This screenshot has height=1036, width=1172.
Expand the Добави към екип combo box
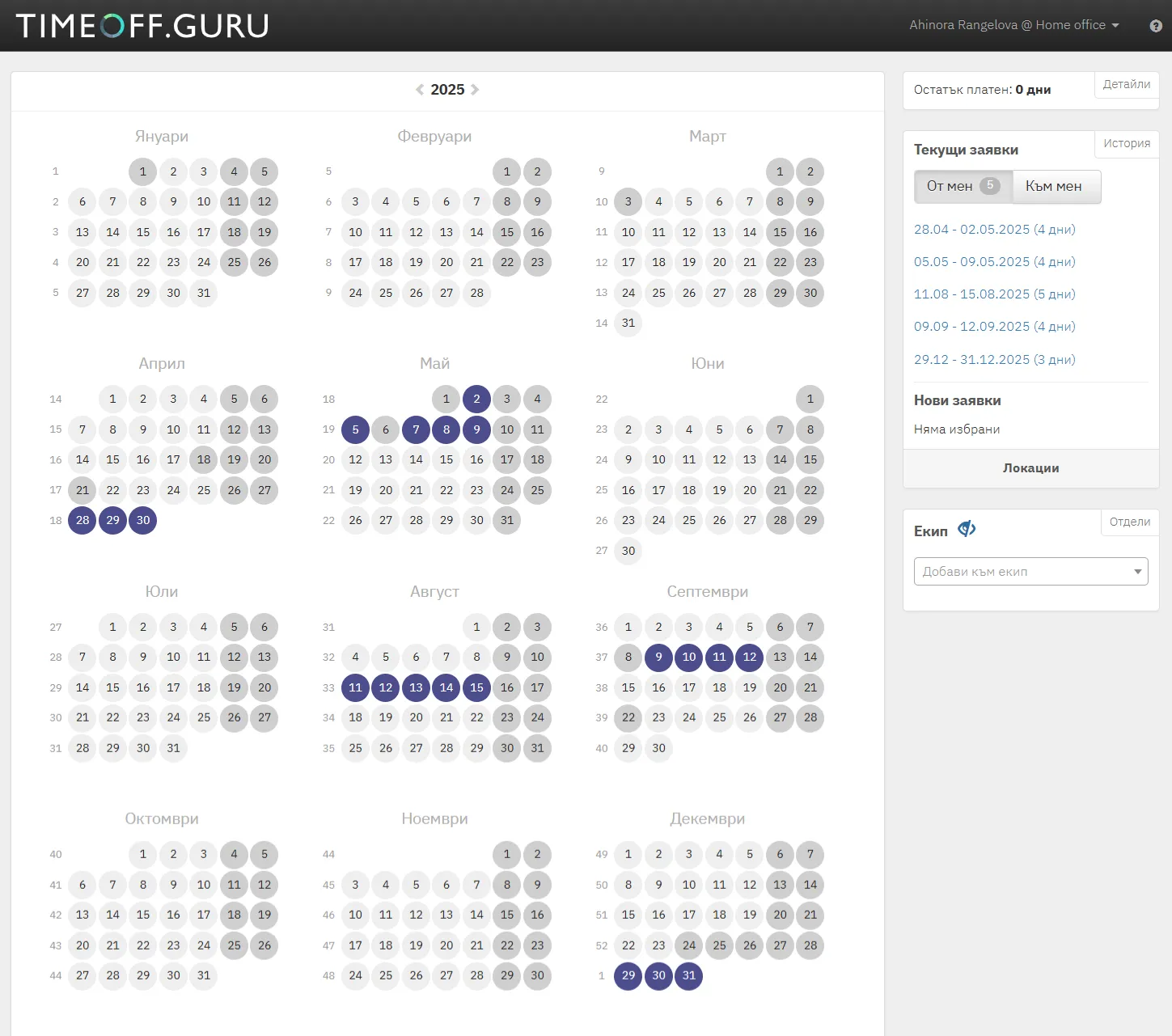coord(1030,572)
